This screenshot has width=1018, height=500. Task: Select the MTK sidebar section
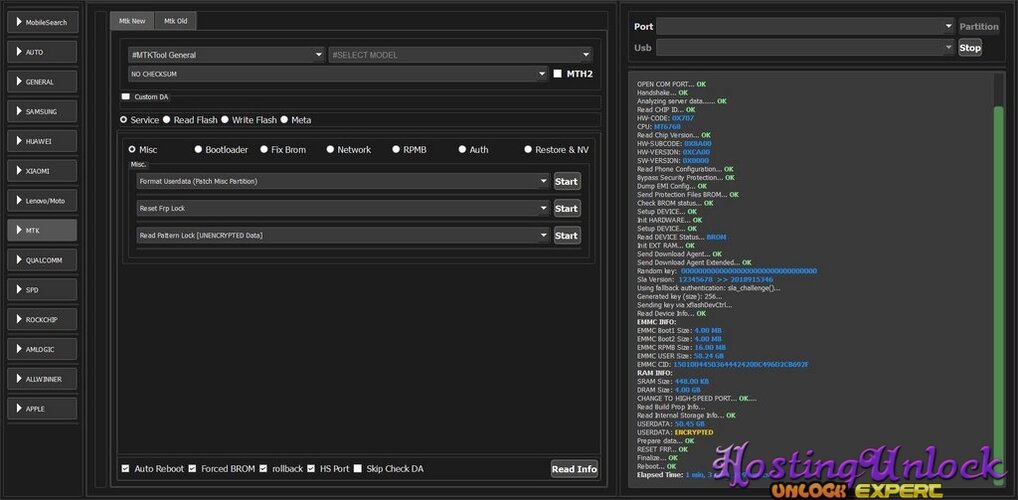click(42, 230)
